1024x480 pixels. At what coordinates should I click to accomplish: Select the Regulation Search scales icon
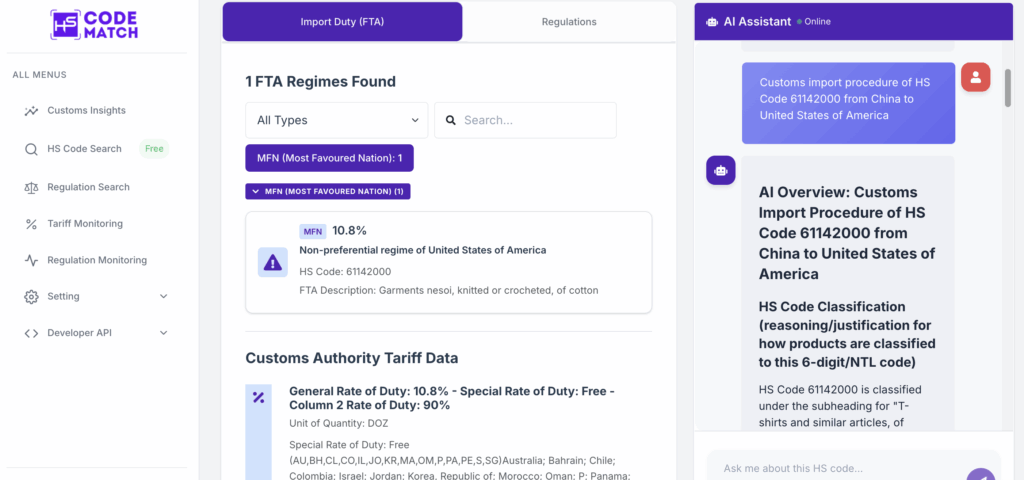31,187
